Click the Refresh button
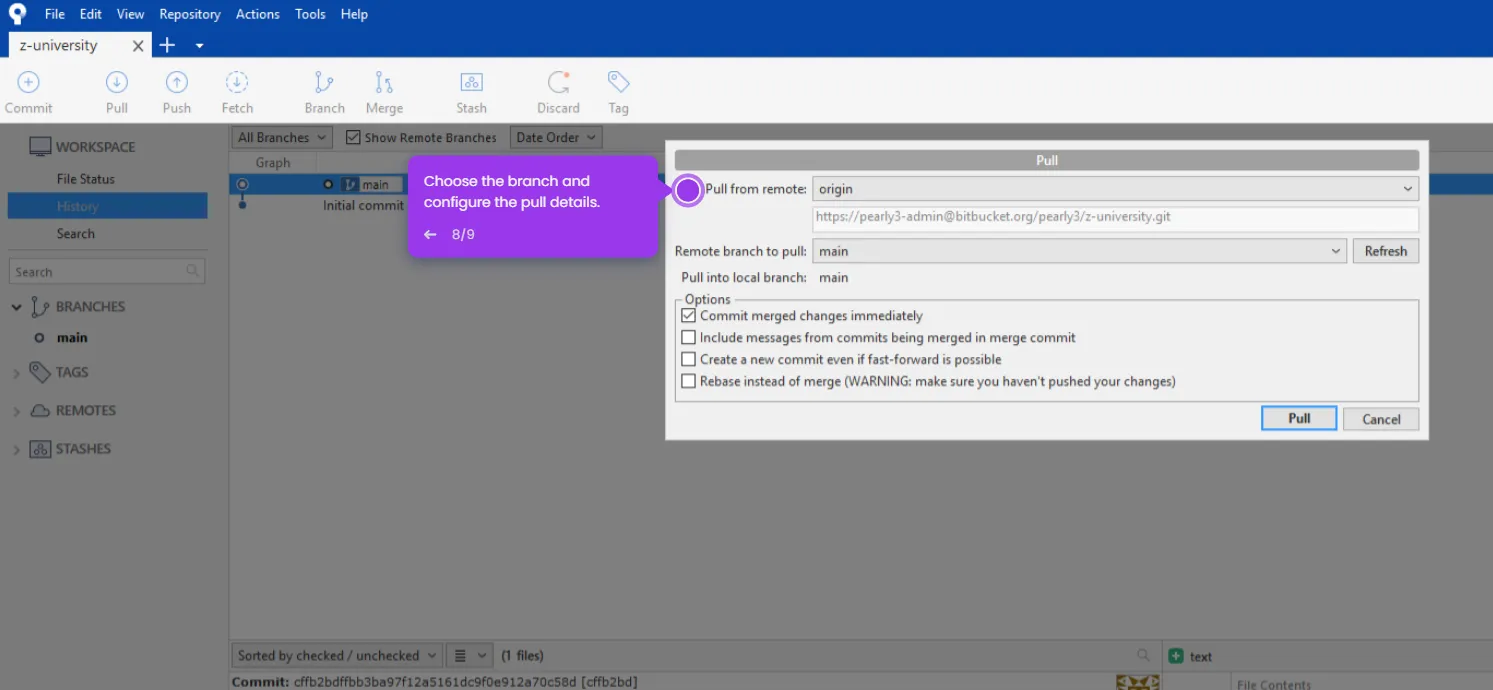Image resolution: width=1493 pixels, height=690 pixels. (x=1385, y=251)
